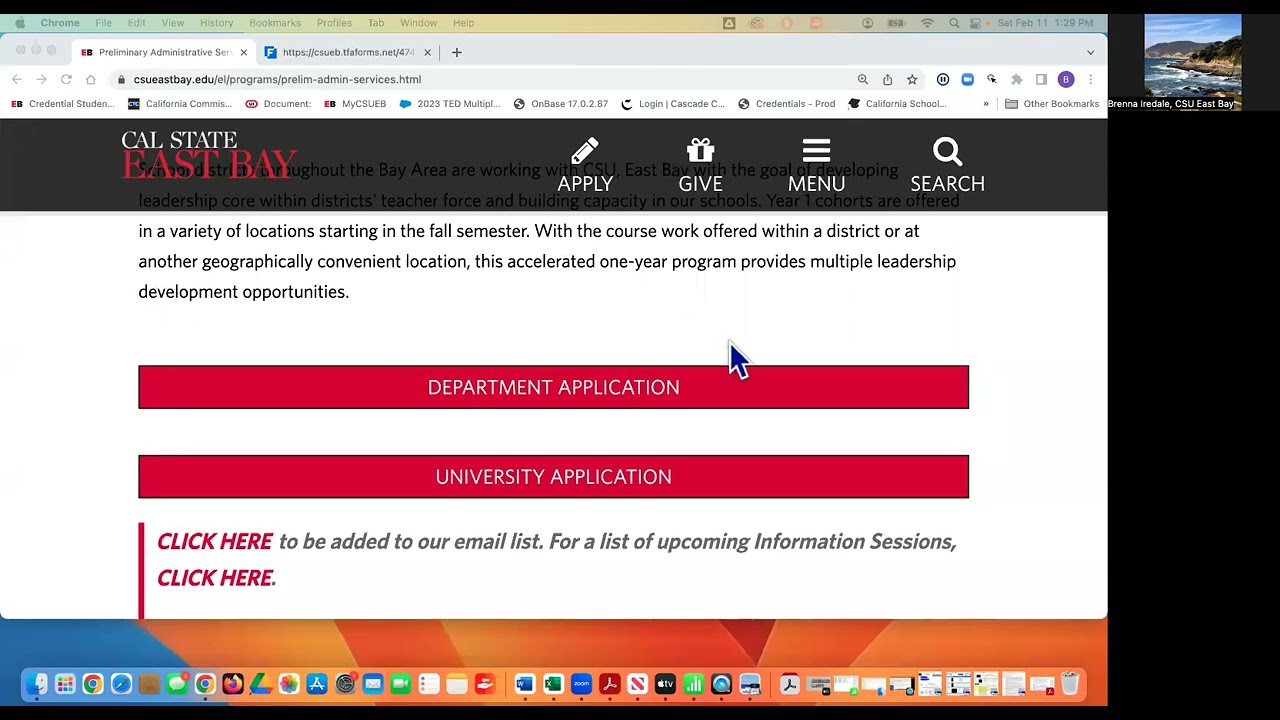Expand the tab search chevron in Chrome

coord(1090,52)
